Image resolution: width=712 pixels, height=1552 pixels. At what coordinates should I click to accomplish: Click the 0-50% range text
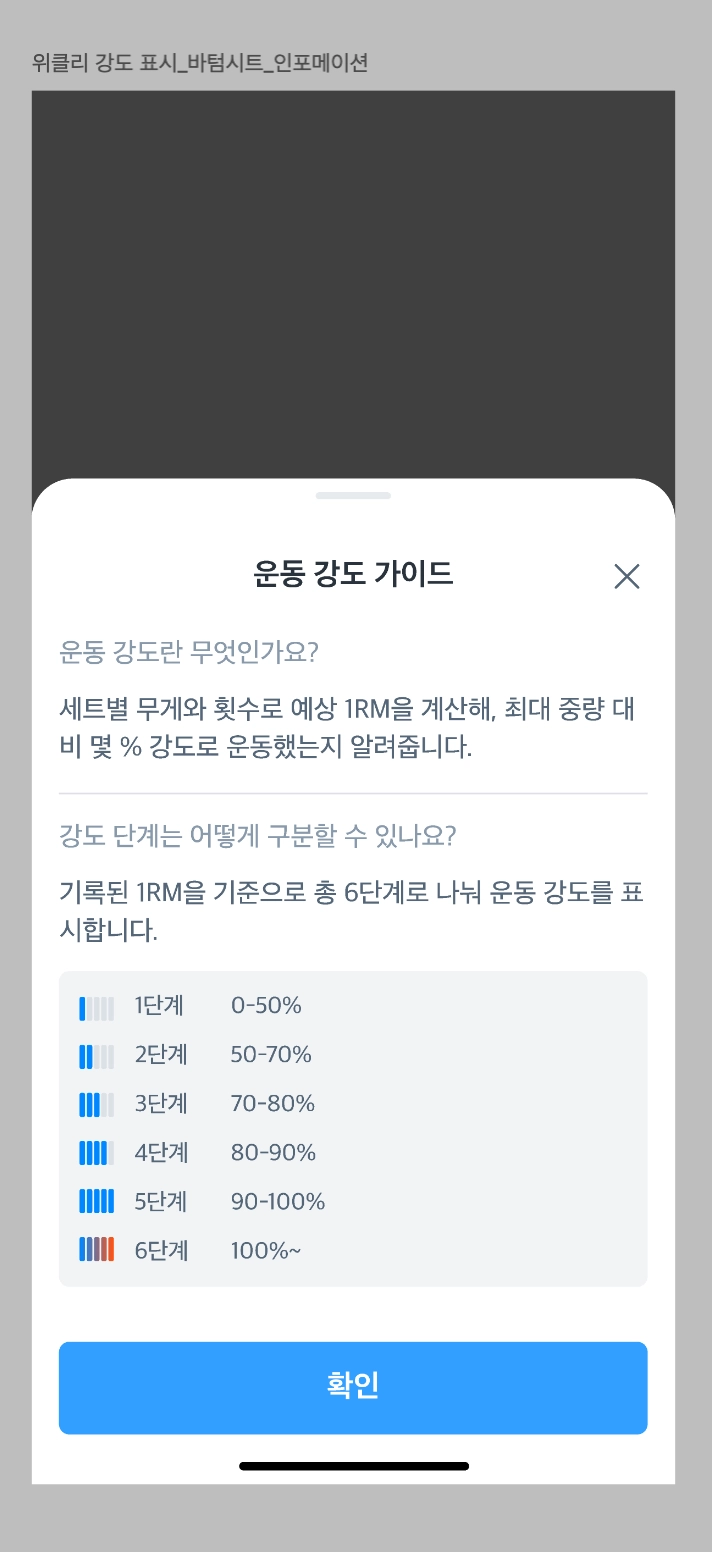point(266,1006)
